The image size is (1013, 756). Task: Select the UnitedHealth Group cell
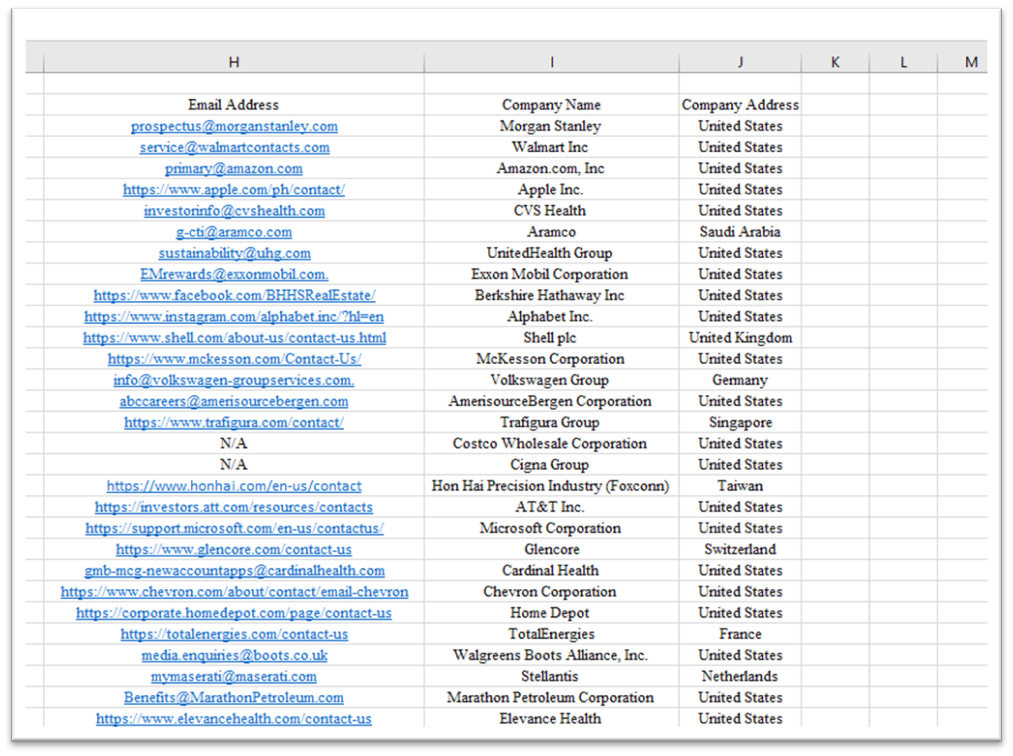[x=552, y=253]
